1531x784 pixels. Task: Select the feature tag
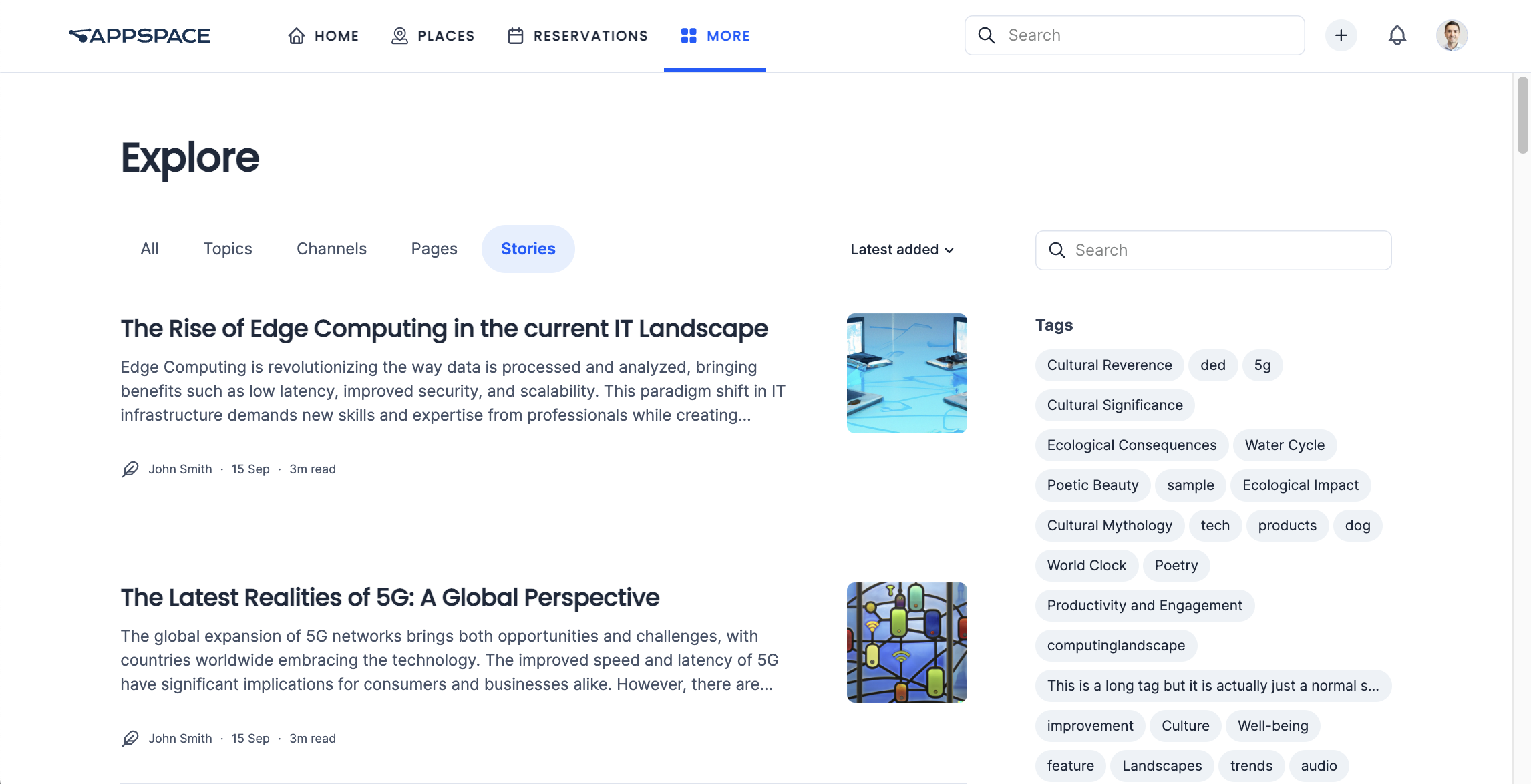click(1071, 766)
